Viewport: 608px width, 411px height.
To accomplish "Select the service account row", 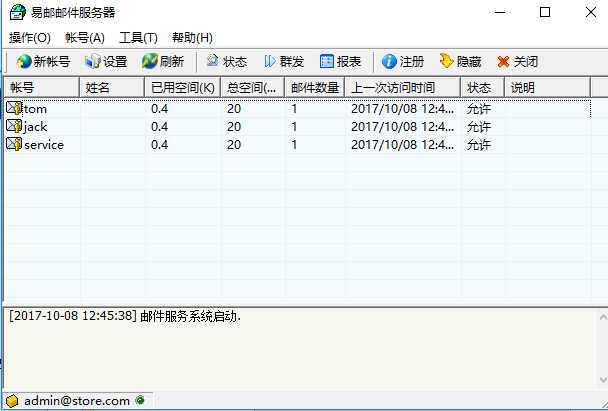I will click(298, 145).
